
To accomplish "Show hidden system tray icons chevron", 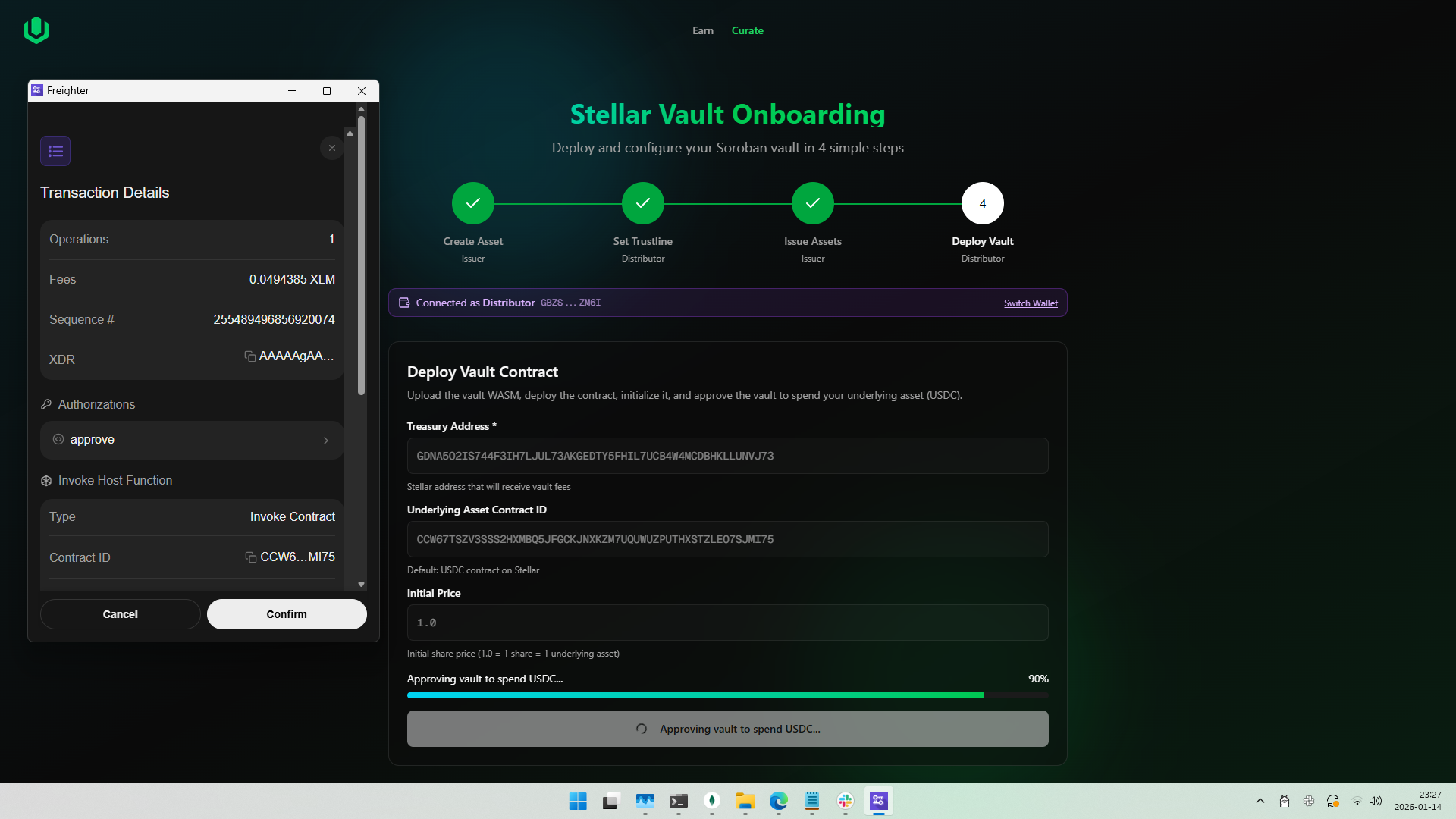I will [1260, 801].
